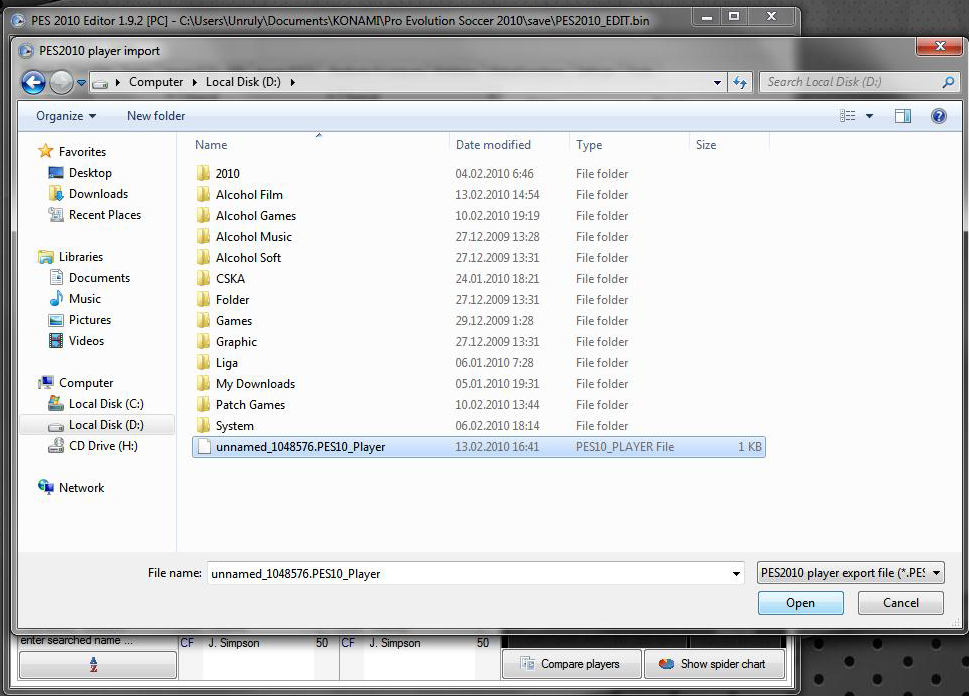
Task: Select Computer in the navigation pane
Action: pyautogui.click(x=86, y=383)
